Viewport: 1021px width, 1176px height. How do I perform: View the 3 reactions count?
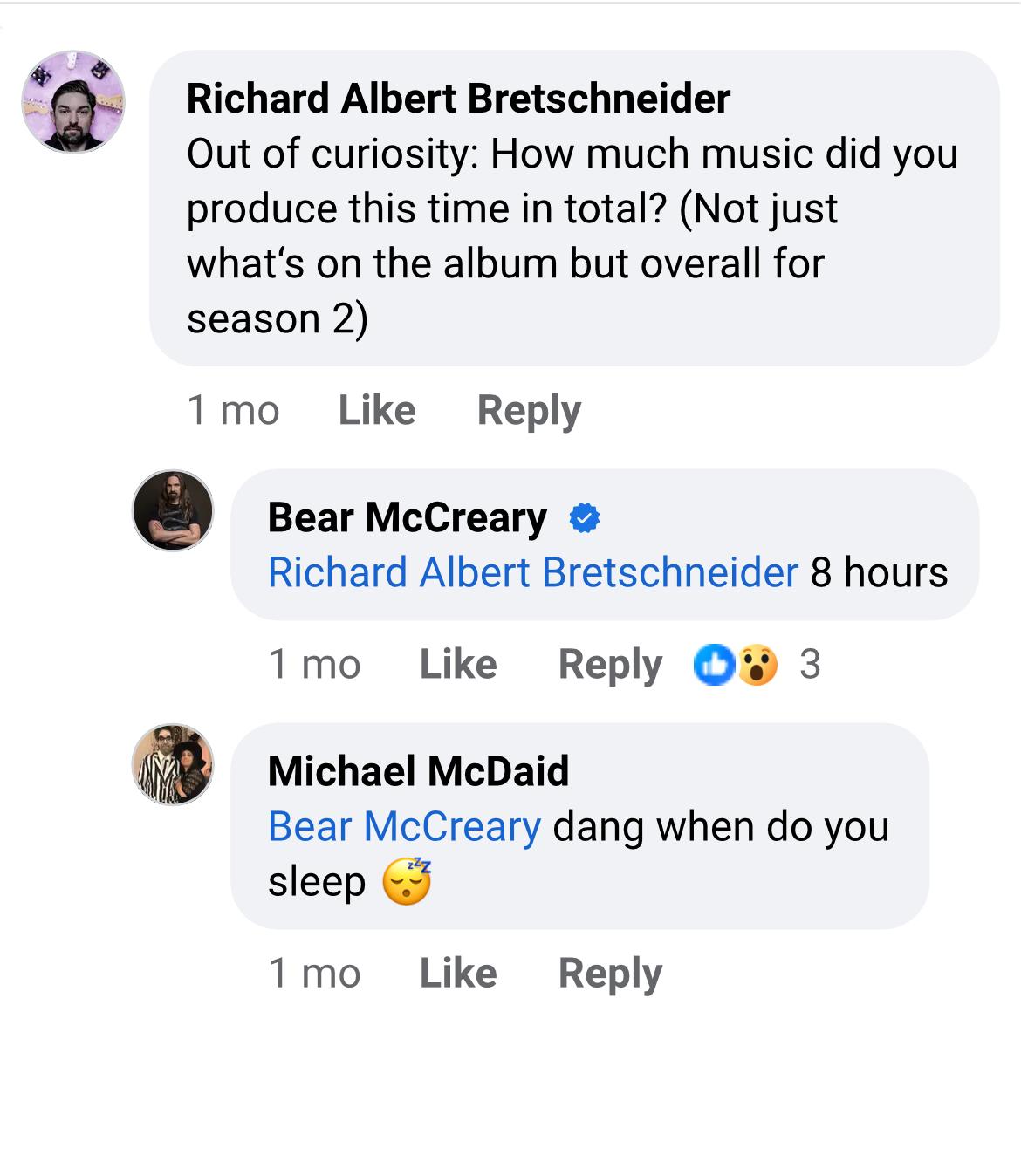[810, 665]
